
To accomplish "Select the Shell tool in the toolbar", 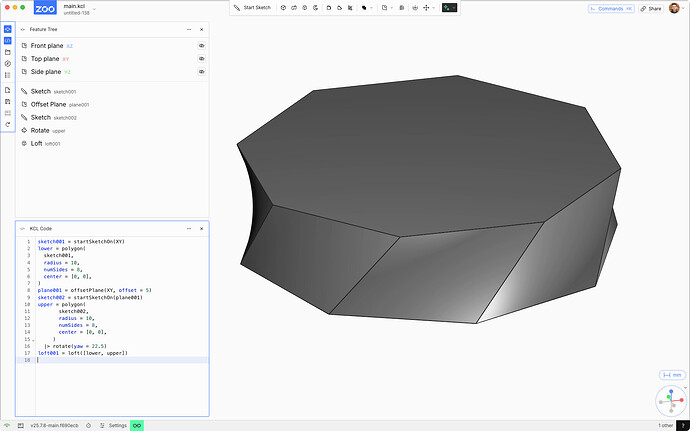I will click(350, 8).
